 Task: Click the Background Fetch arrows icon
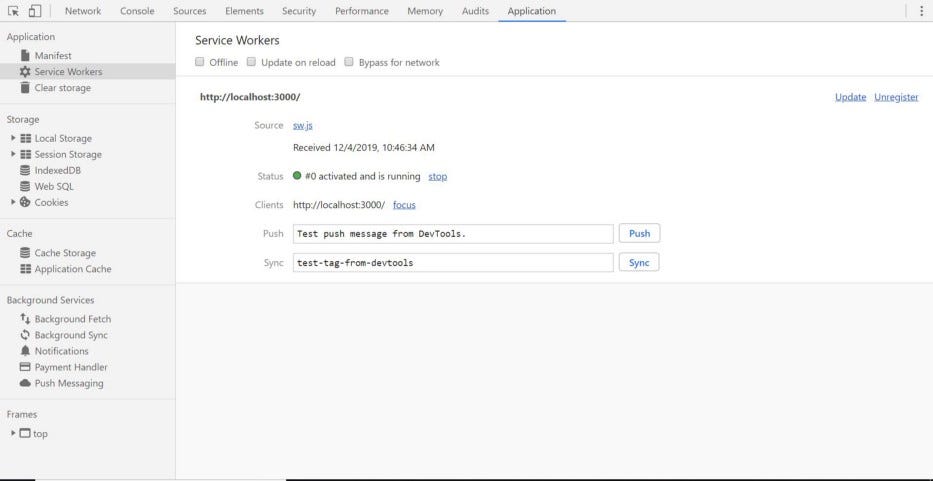[25, 319]
